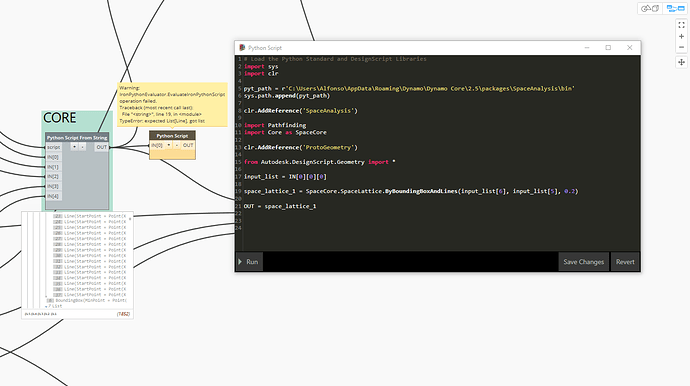Collapse the List tree item in watch preview
The width and height of the screenshot is (690, 386).
[46, 306]
